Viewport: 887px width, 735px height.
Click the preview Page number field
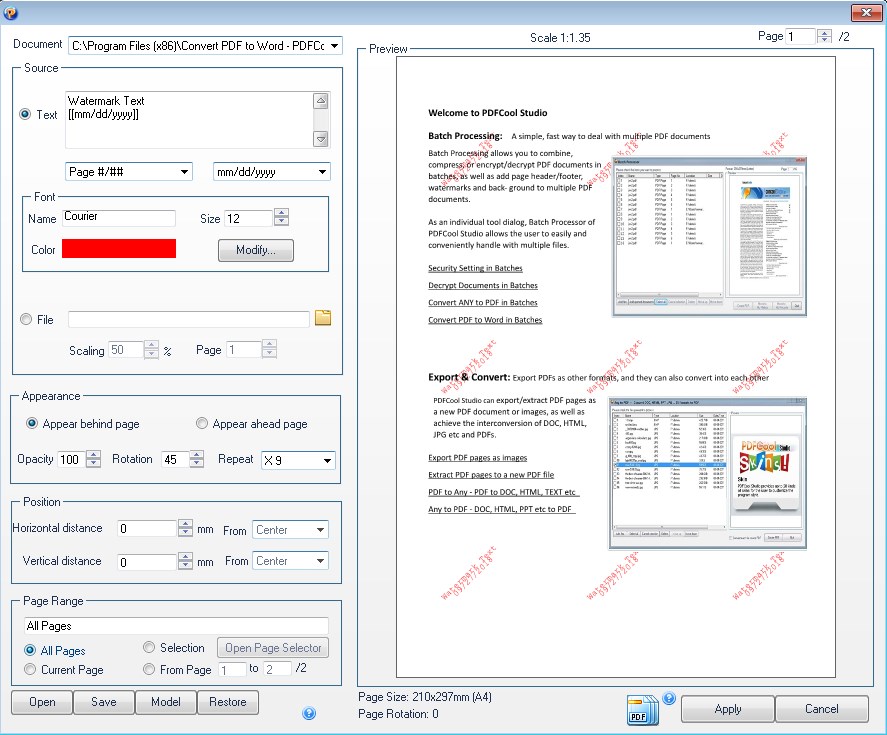800,37
